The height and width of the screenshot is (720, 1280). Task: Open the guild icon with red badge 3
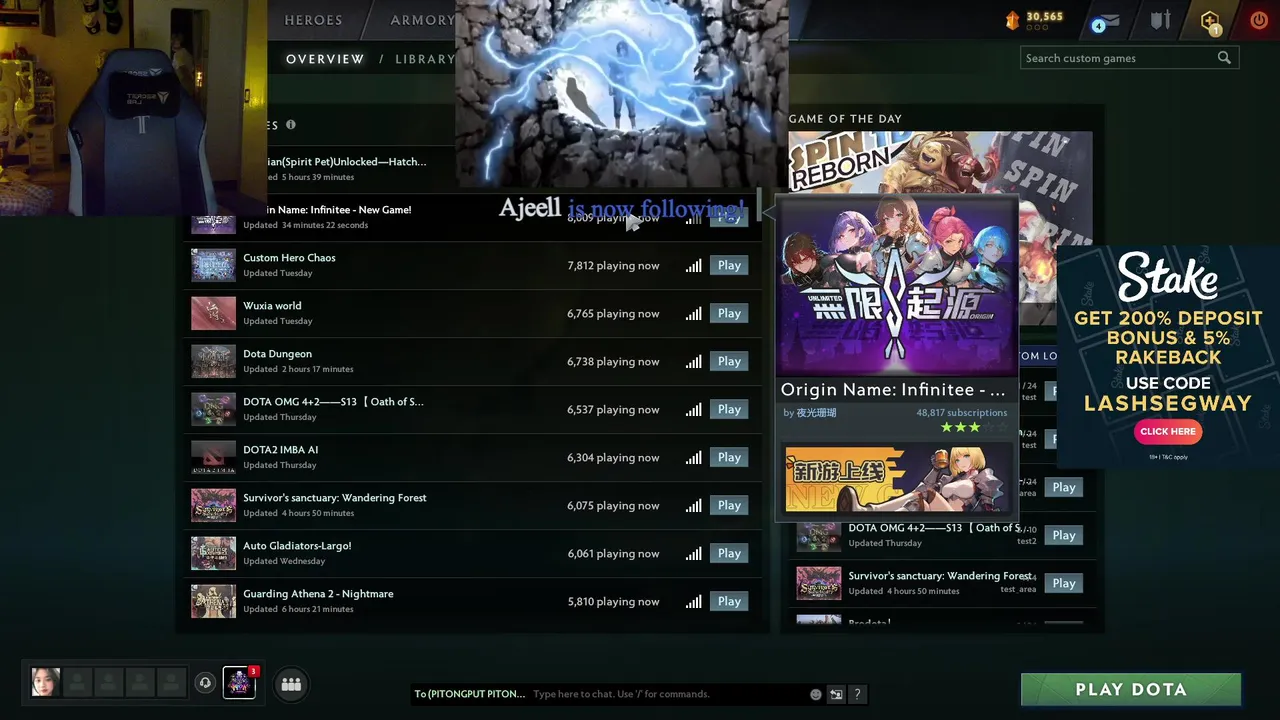coord(239,682)
